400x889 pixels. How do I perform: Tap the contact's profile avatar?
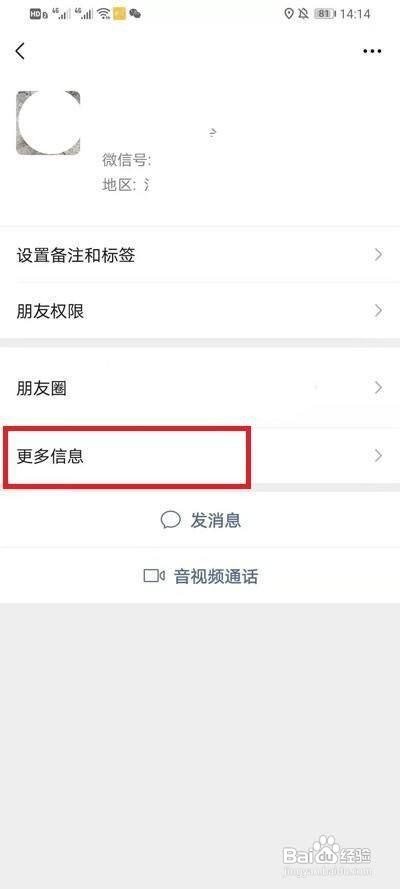[x=48, y=123]
